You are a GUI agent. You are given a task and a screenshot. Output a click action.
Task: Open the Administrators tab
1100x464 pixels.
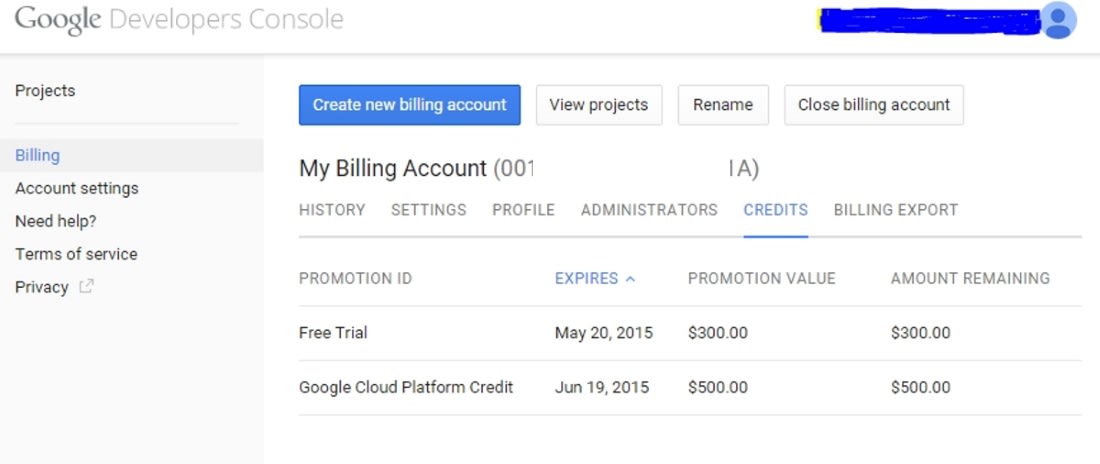tap(649, 210)
